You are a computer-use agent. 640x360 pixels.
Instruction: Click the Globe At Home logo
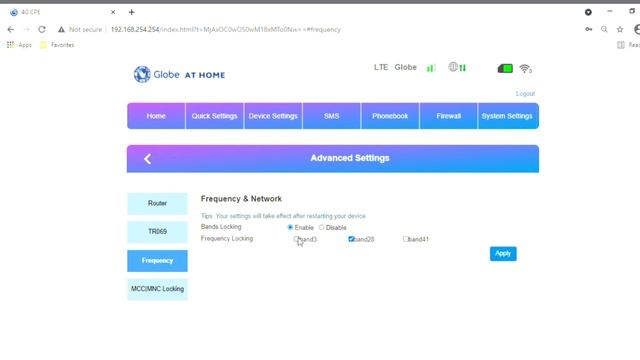pos(180,74)
